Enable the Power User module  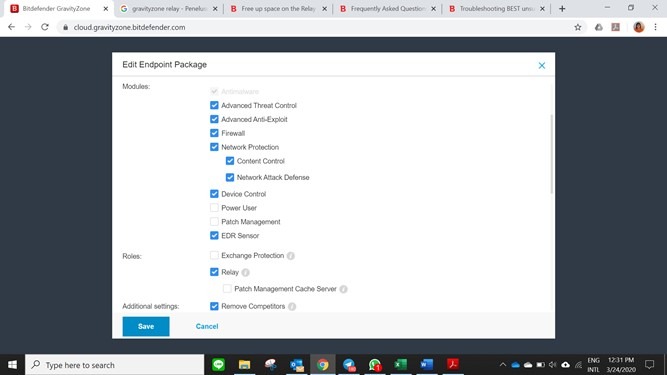214,208
